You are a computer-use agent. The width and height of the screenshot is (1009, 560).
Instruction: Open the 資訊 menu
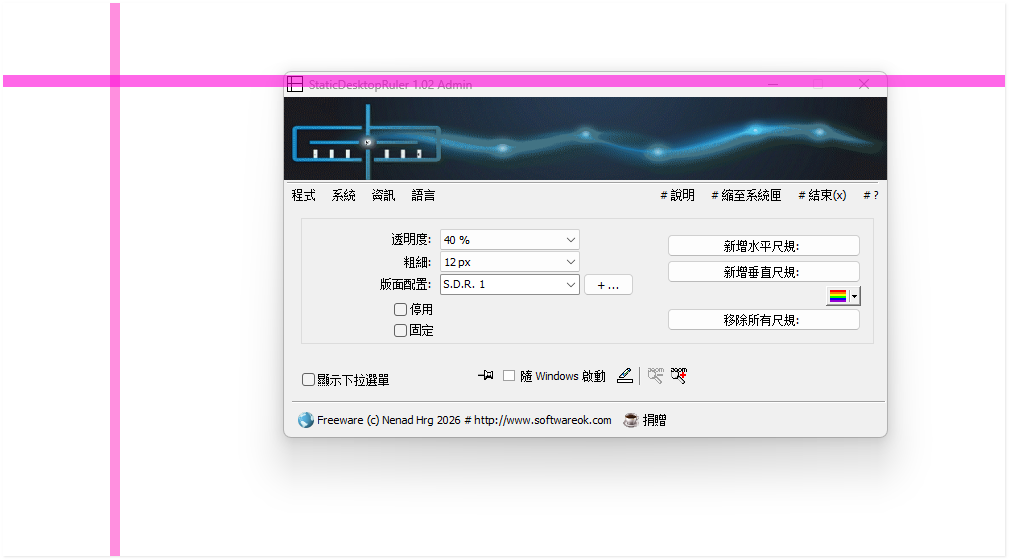[x=384, y=195]
